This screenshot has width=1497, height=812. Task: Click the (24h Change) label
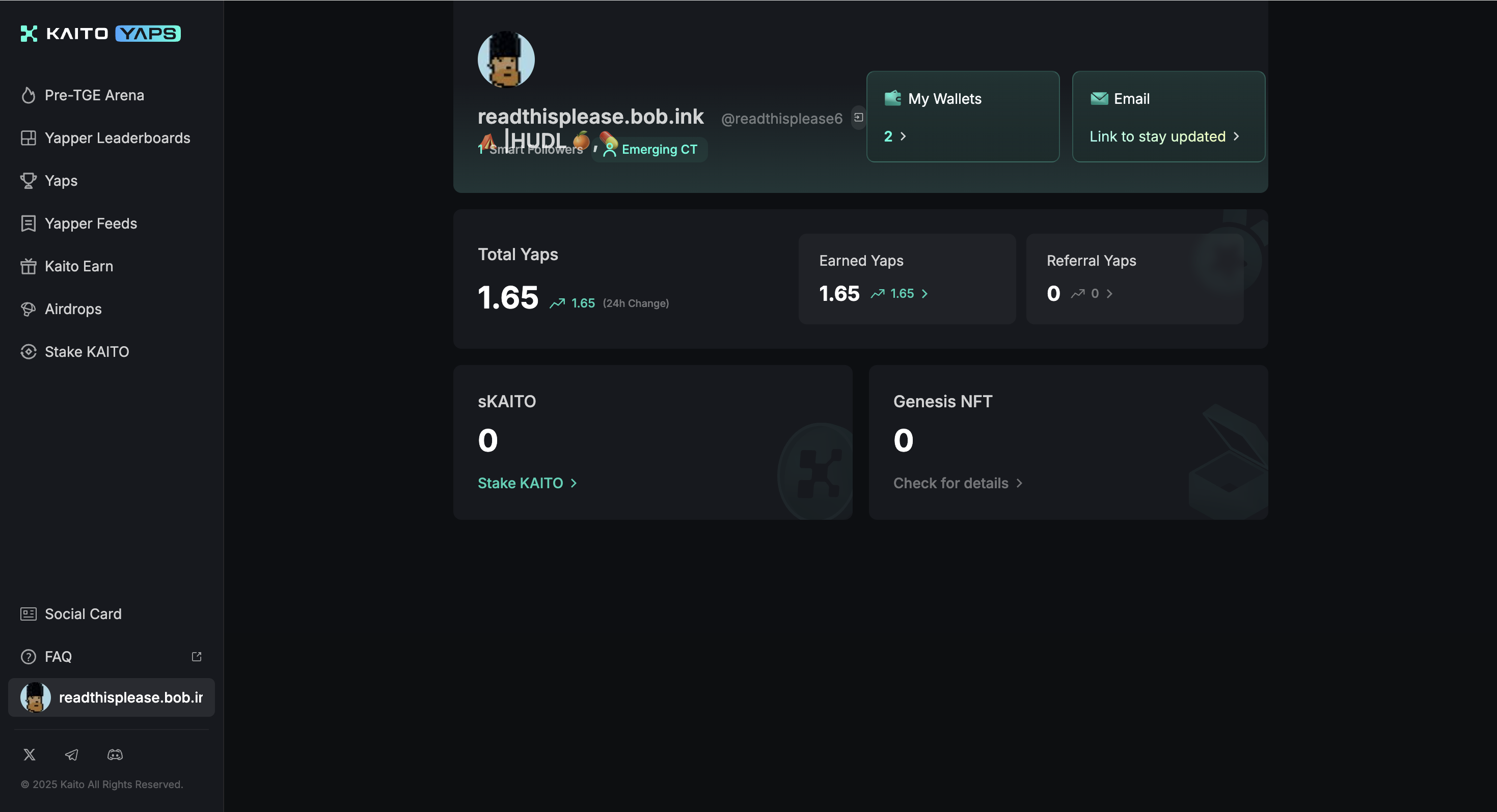click(x=636, y=303)
